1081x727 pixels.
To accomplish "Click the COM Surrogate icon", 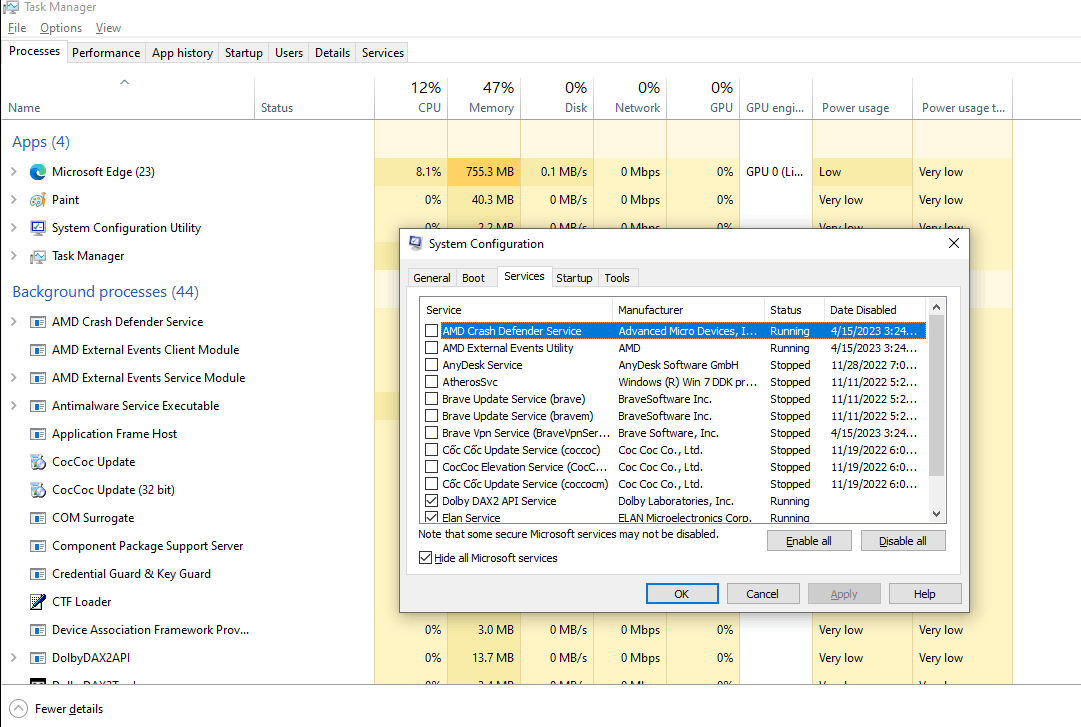I will click(38, 518).
